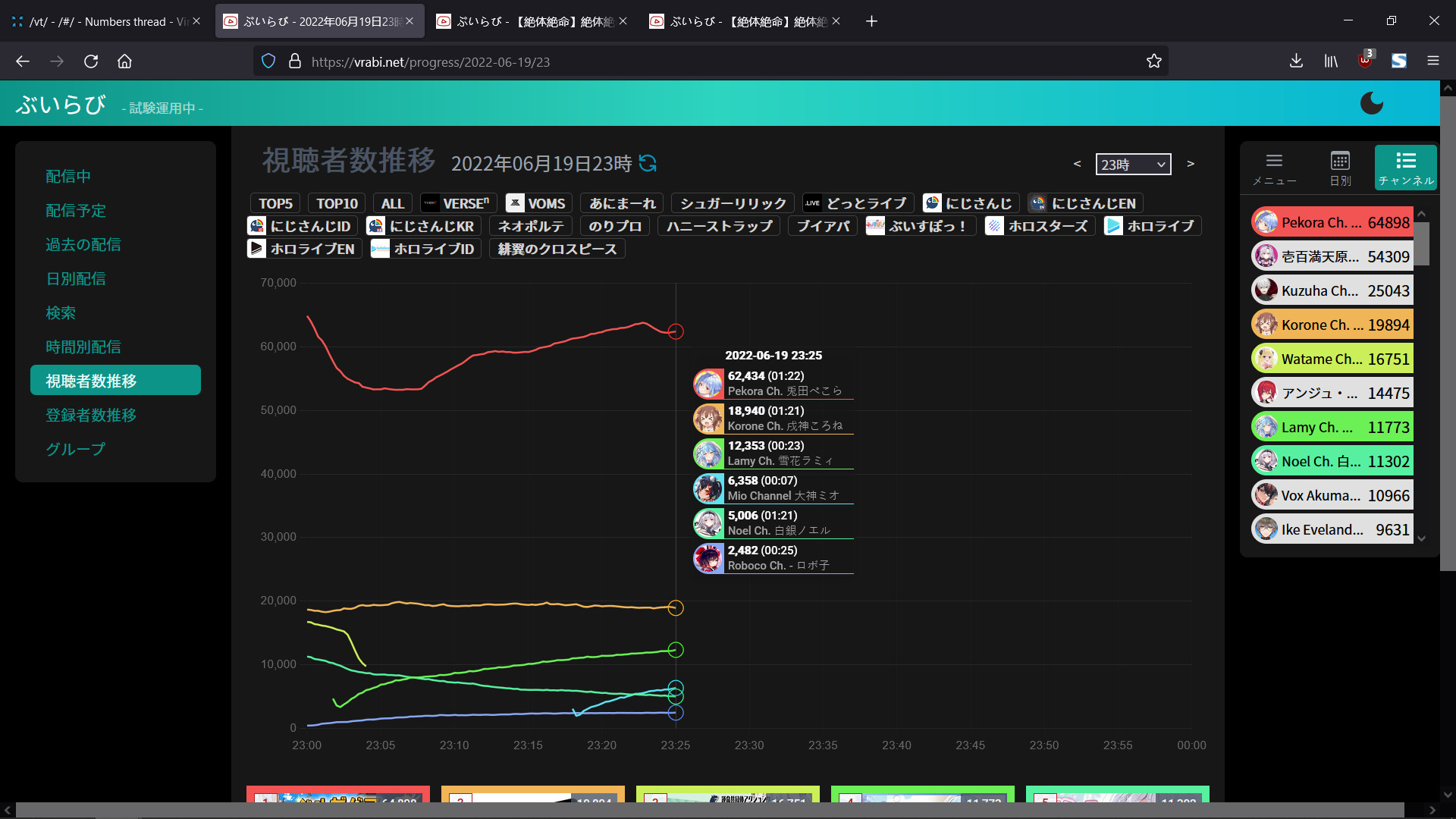This screenshot has width=1456, height=819.
Task: Click the browser home icon
Action: click(124, 61)
